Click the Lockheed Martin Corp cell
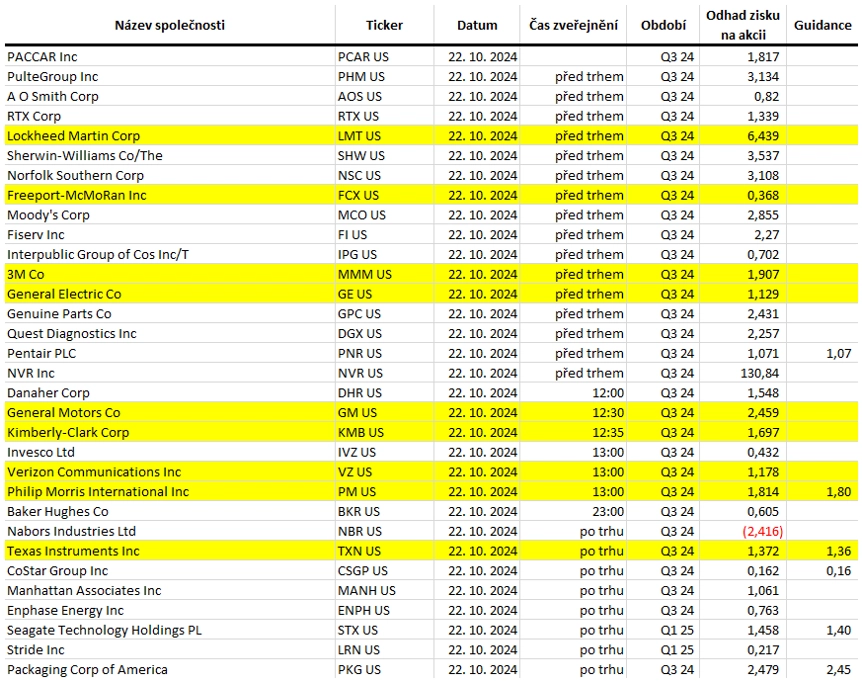This screenshot has width=862, height=683. [170, 136]
